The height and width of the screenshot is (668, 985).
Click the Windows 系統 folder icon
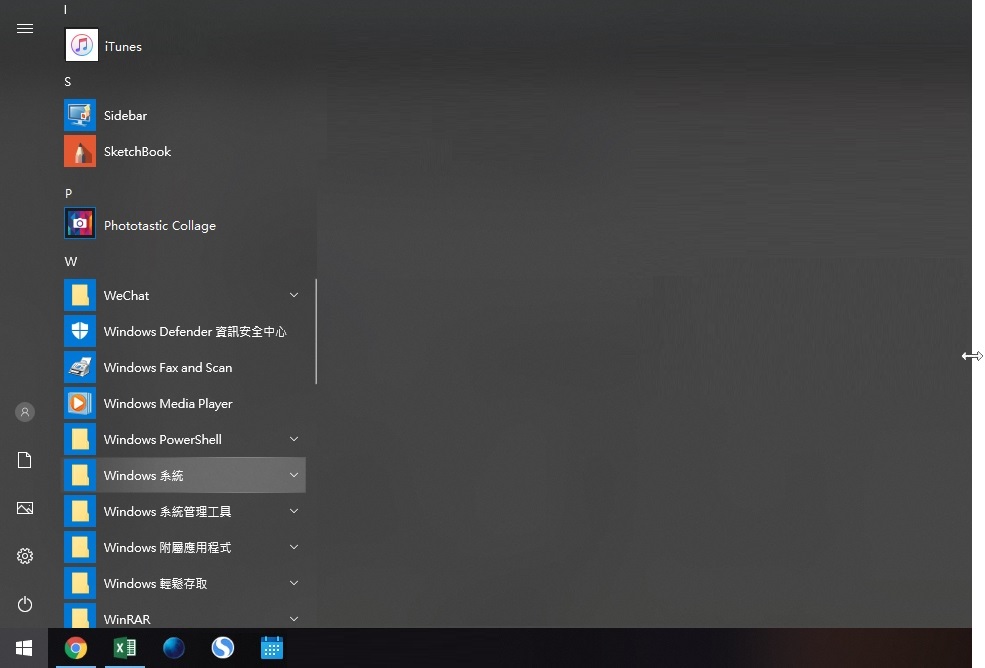pyautogui.click(x=80, y=475)
